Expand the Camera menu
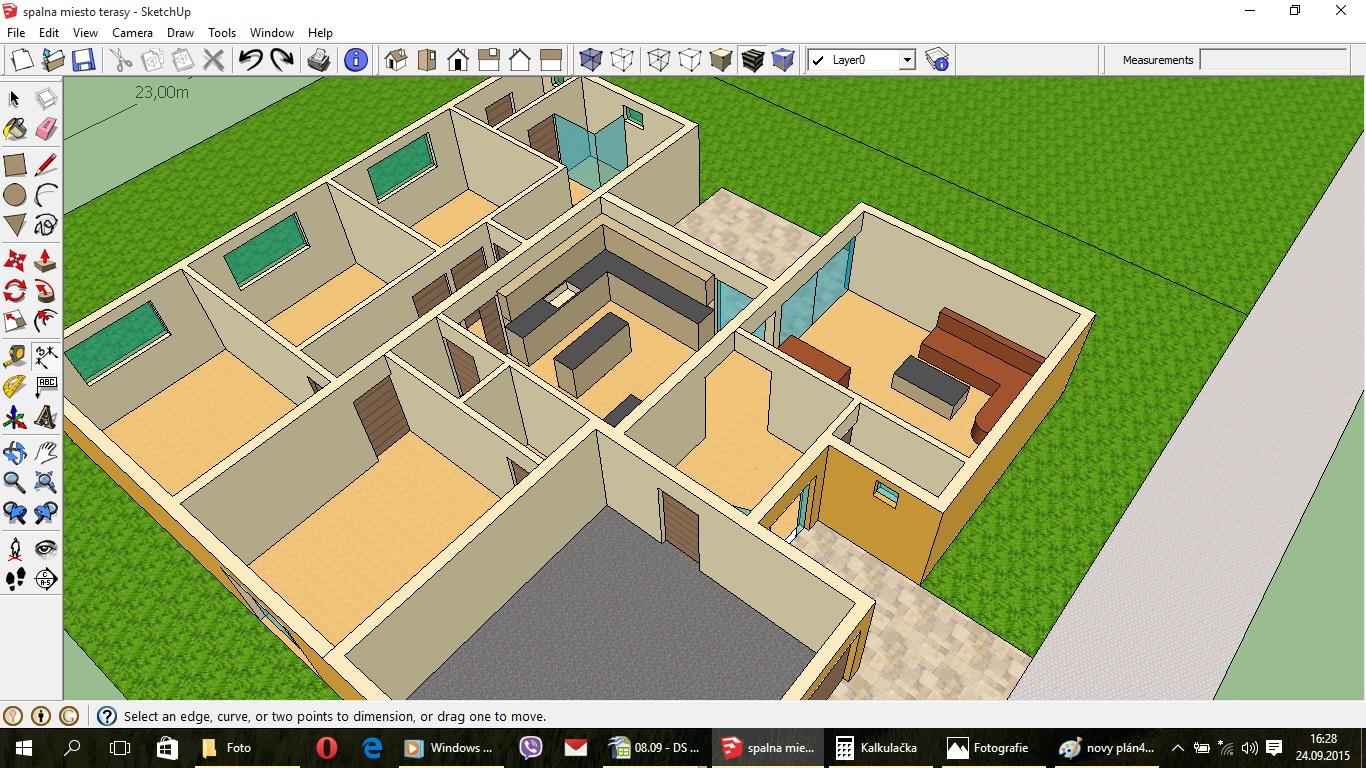The height and width of the screenshot is (768, 1366). 132,33
